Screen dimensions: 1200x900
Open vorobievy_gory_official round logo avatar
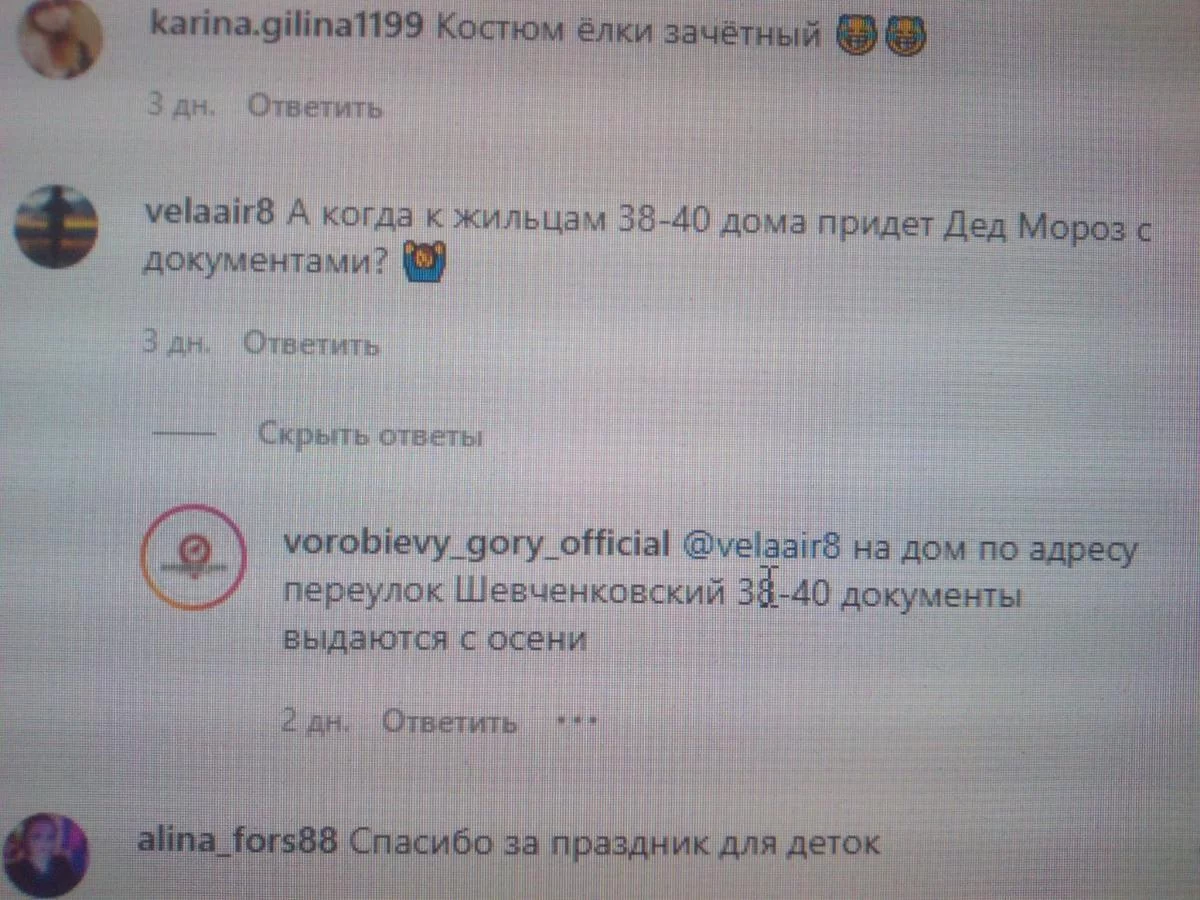[x=195, y=557]
